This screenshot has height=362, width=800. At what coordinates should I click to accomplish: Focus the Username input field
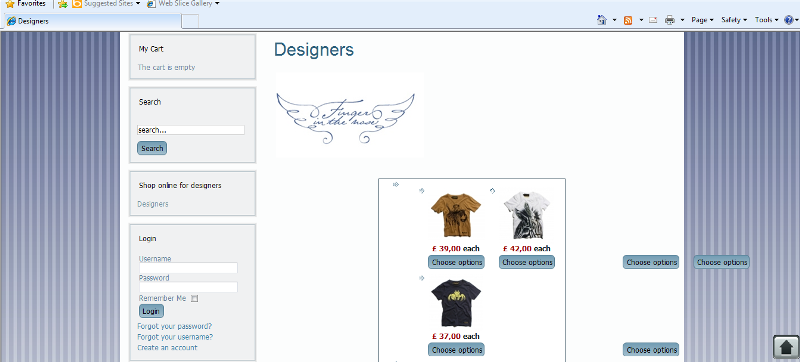point(188,268)
